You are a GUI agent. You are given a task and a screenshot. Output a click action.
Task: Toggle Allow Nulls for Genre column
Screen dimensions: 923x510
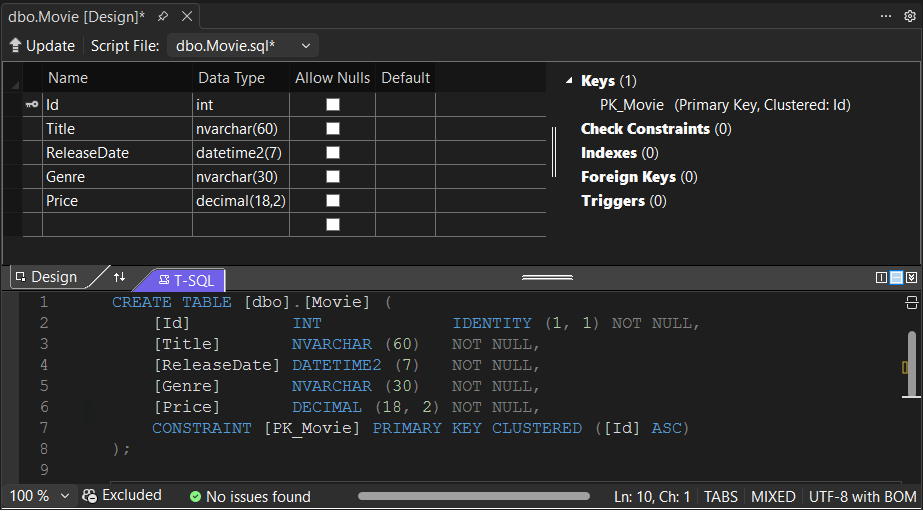[333, 177]
